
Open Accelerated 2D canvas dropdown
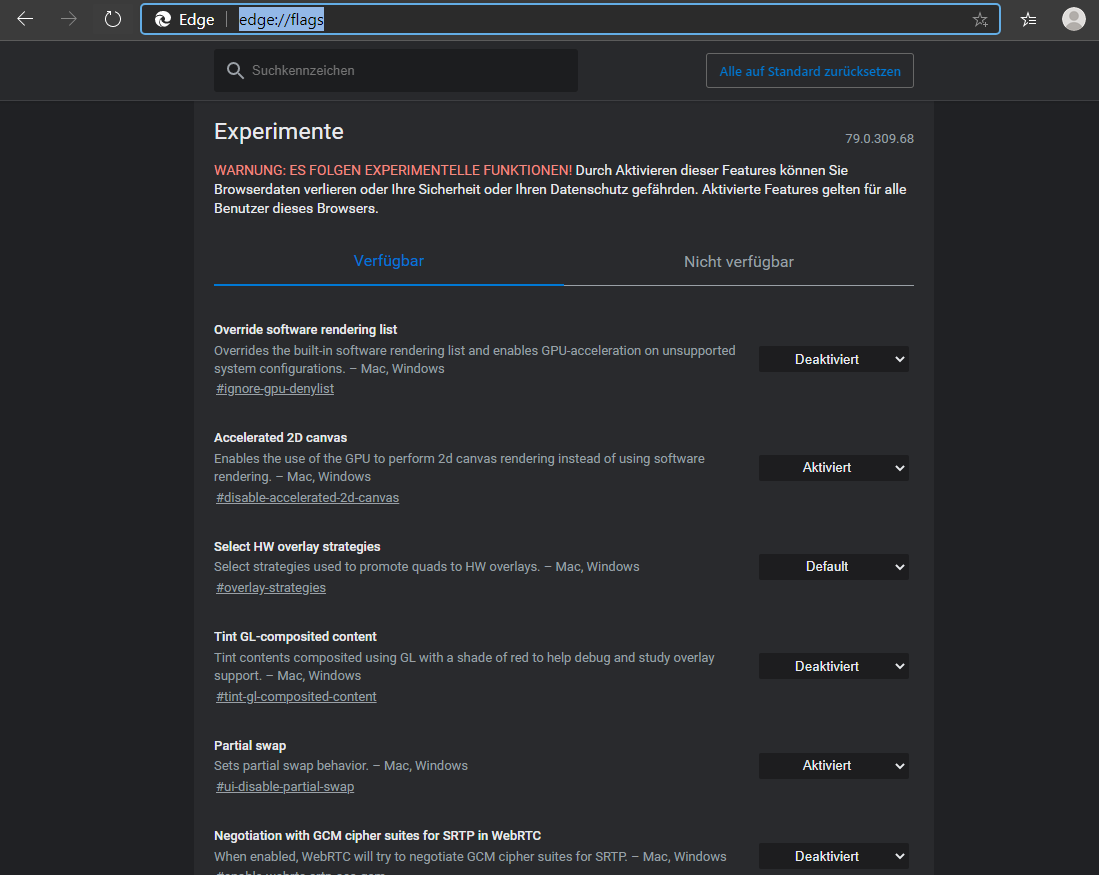click(833, 467)
